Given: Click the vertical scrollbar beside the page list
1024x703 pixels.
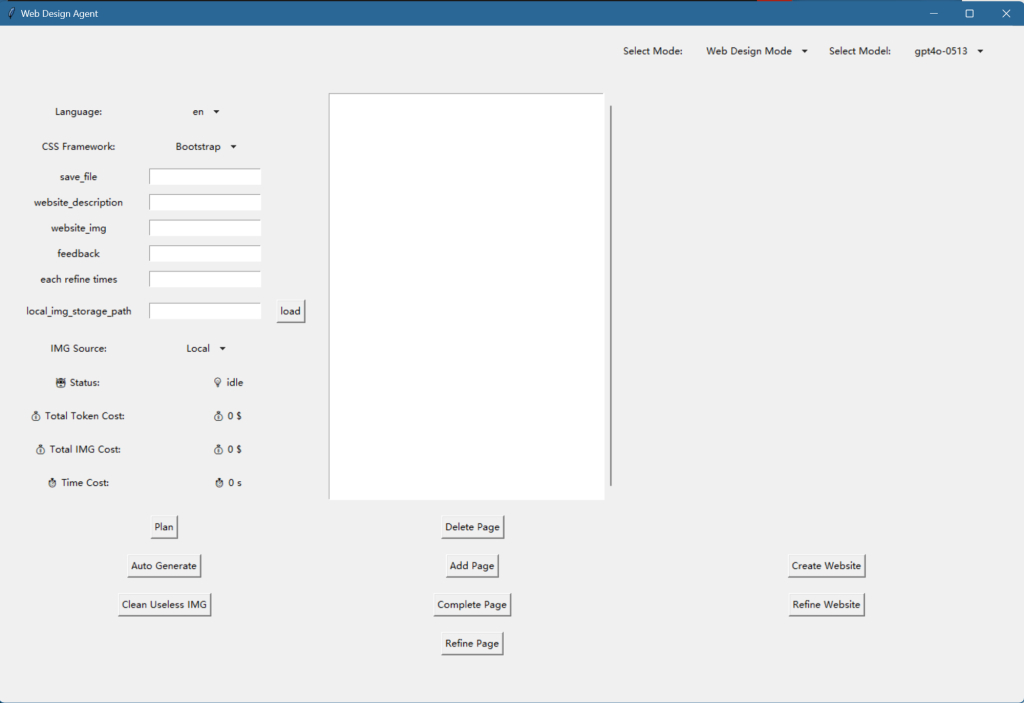Looking at the screenshot, I should (x=610, y=296).
